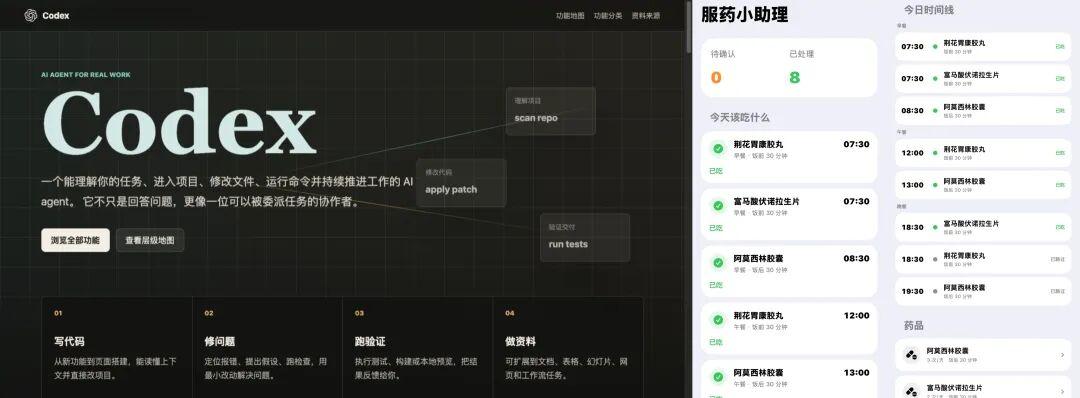
Task: Click 已吃 label under 荆花胃康胶丸 07:30 card
Action: click(x=716, y=170)
